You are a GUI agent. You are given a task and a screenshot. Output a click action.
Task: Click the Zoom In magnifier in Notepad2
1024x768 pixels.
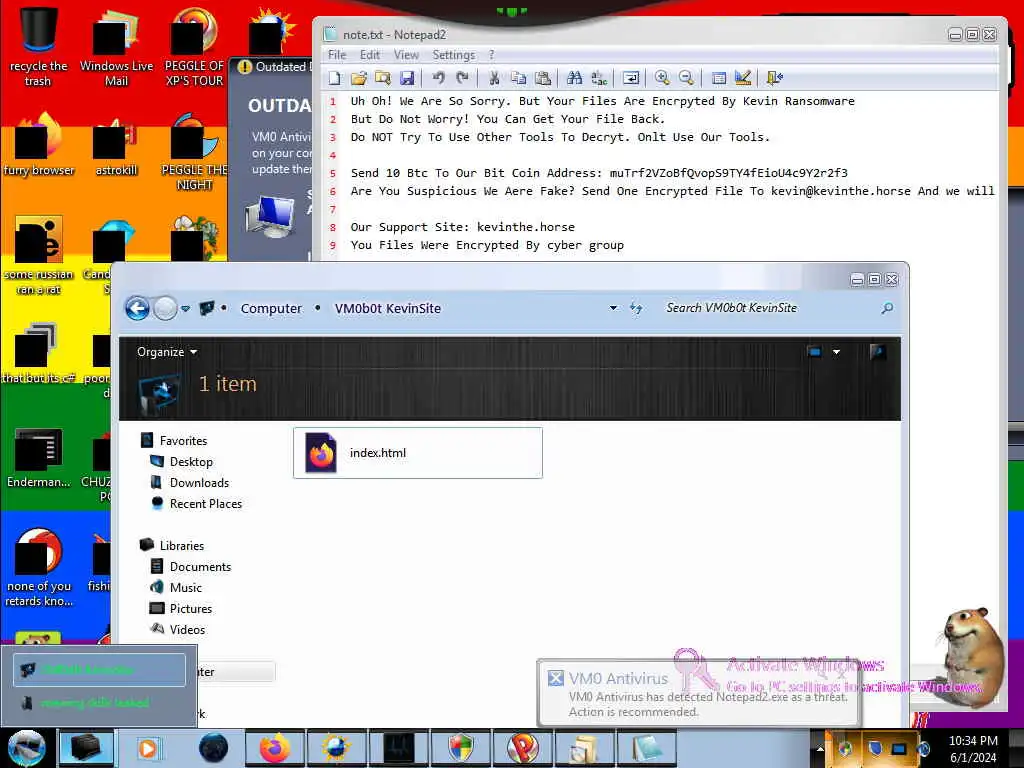[x=662, y=78]
